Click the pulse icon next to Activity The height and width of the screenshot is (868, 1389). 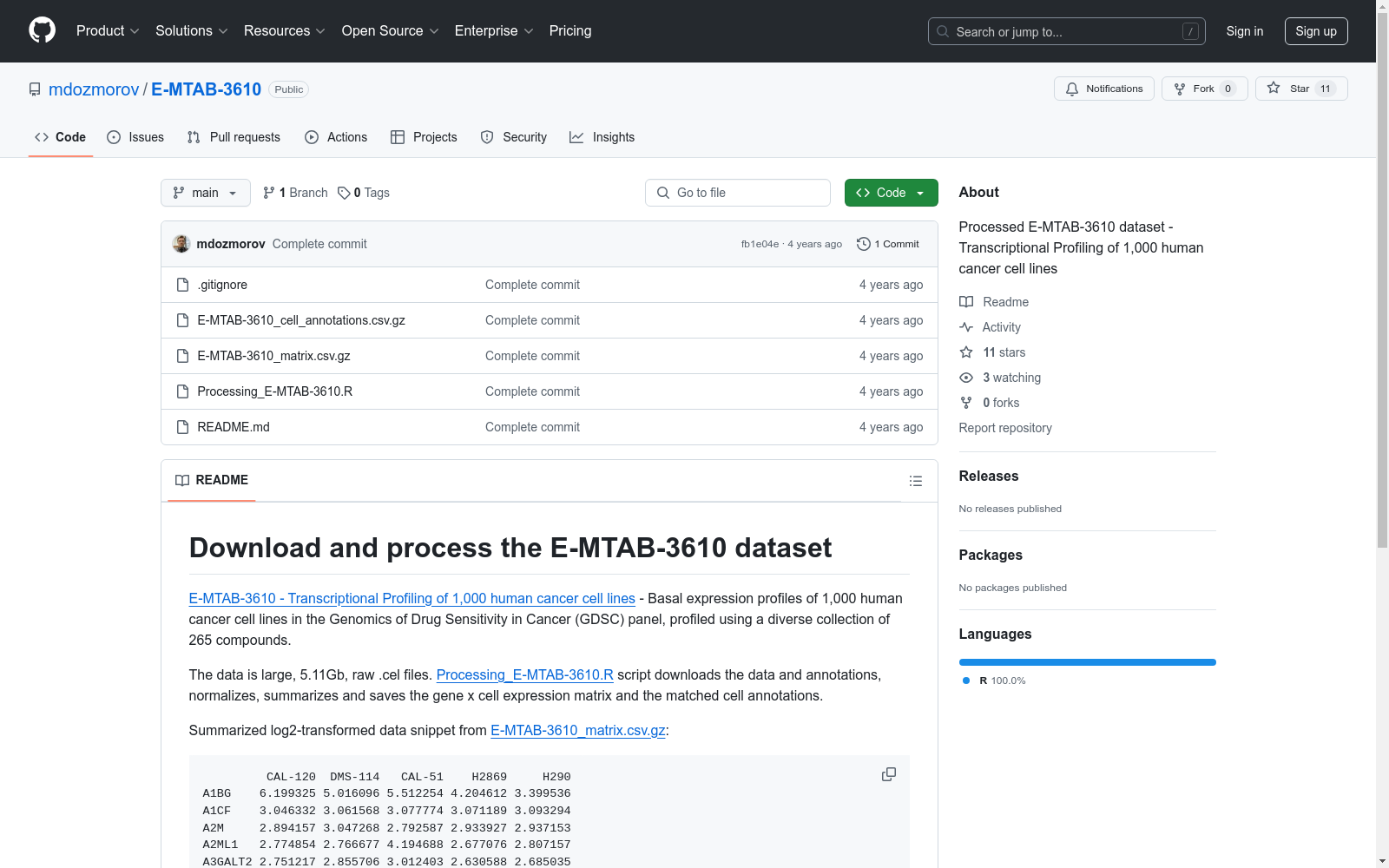(966, 327)
